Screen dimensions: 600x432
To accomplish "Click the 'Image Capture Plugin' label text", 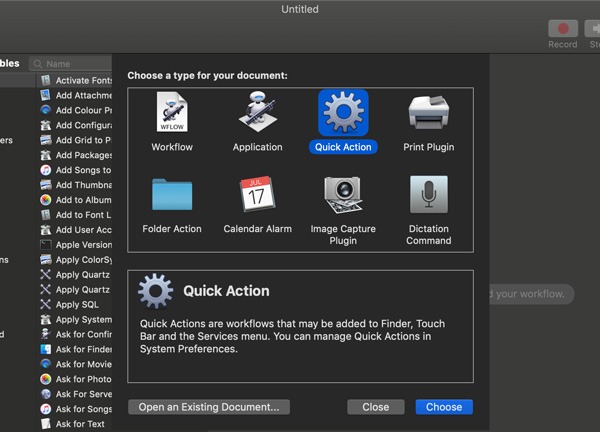I will click(343, 235).
